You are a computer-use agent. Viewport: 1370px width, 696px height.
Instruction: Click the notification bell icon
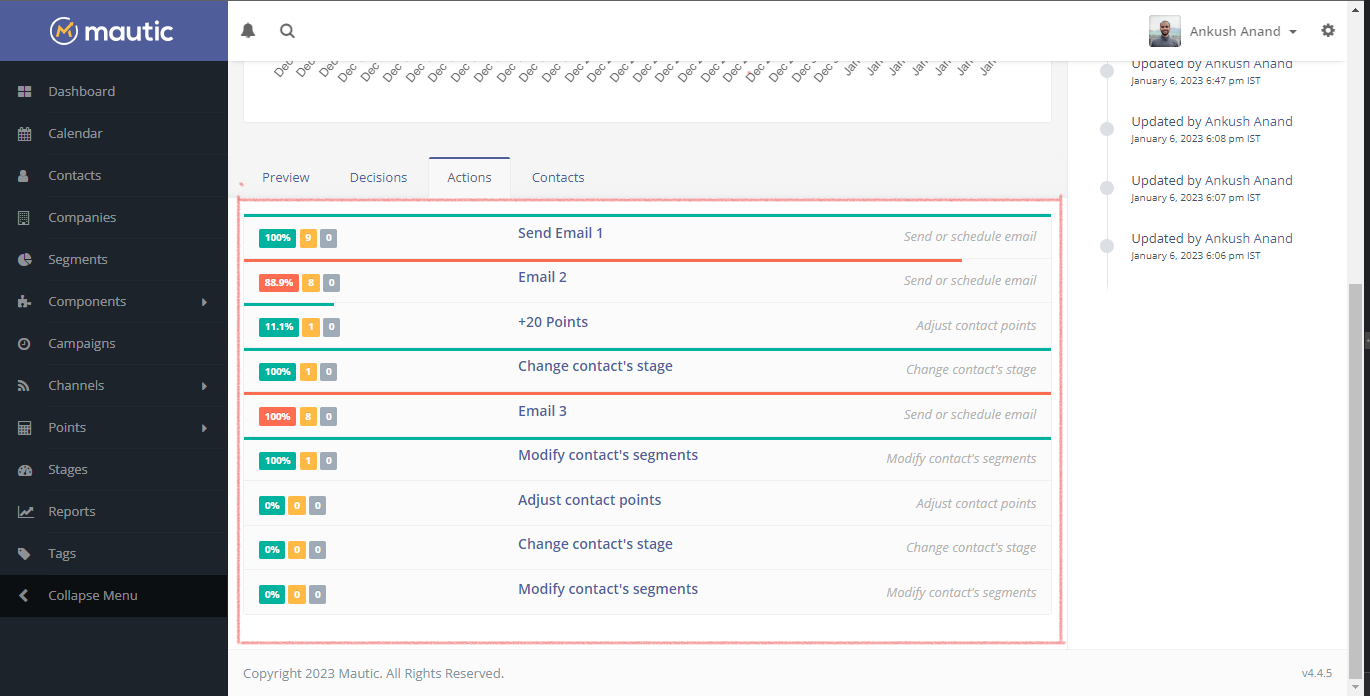pos(247,30)
